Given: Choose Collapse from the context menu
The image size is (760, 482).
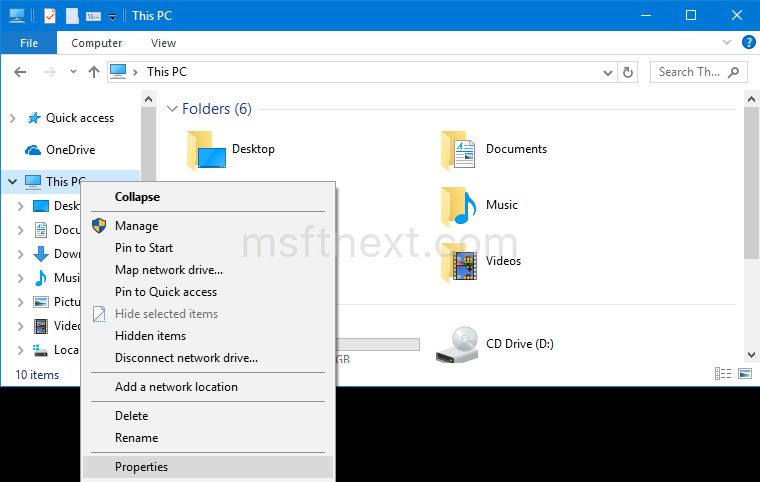Looking at the screenshot, I should pos(208,197).
